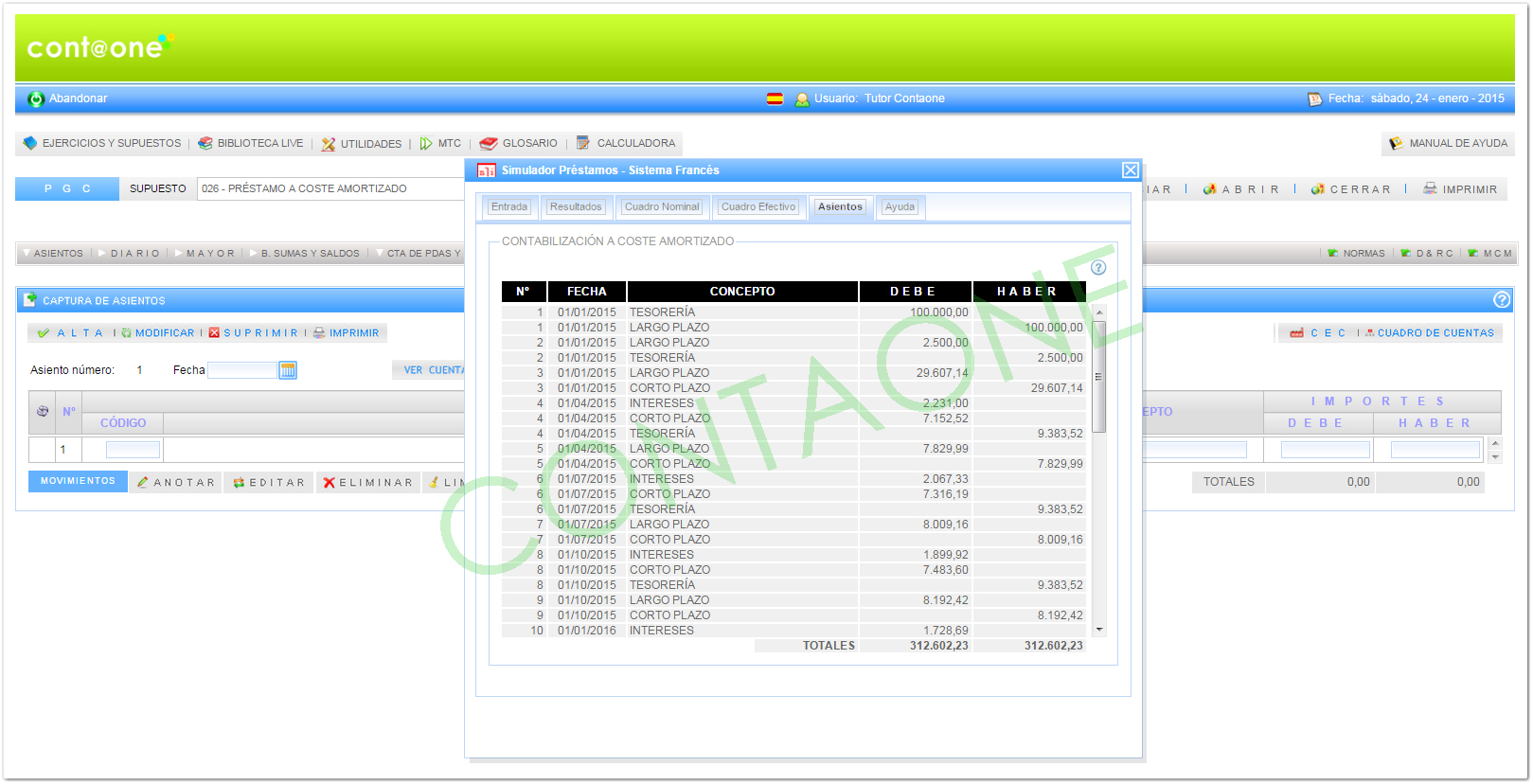The image size is (1533, 784).
Task: Open the Glosario
Action: [519, 144]
